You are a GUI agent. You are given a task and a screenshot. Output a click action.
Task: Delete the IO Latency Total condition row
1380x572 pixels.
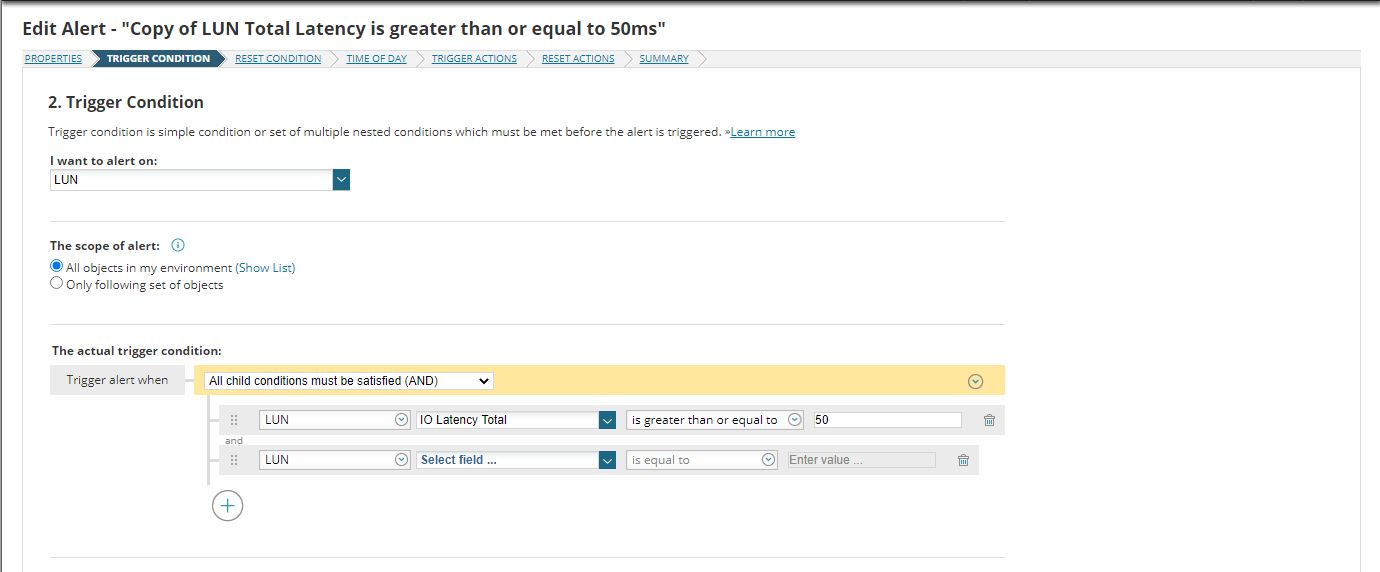point(989,420)
